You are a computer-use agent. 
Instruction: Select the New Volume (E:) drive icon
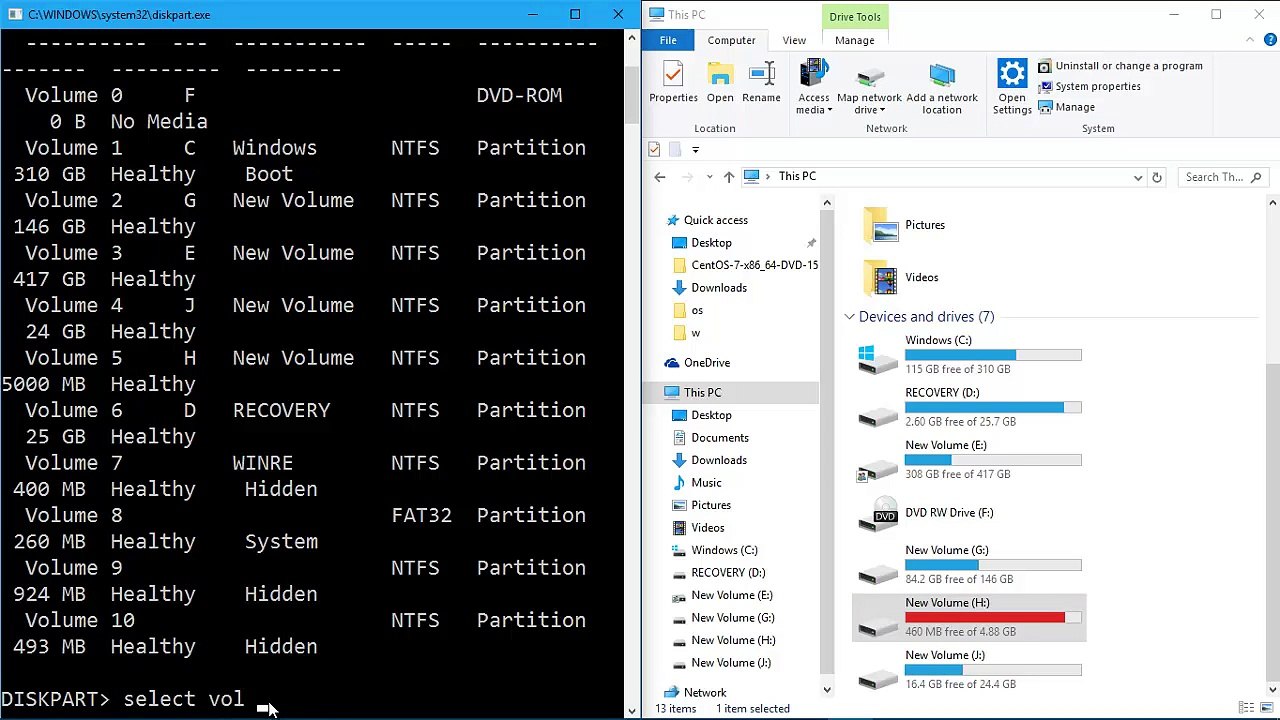(878, 468)
